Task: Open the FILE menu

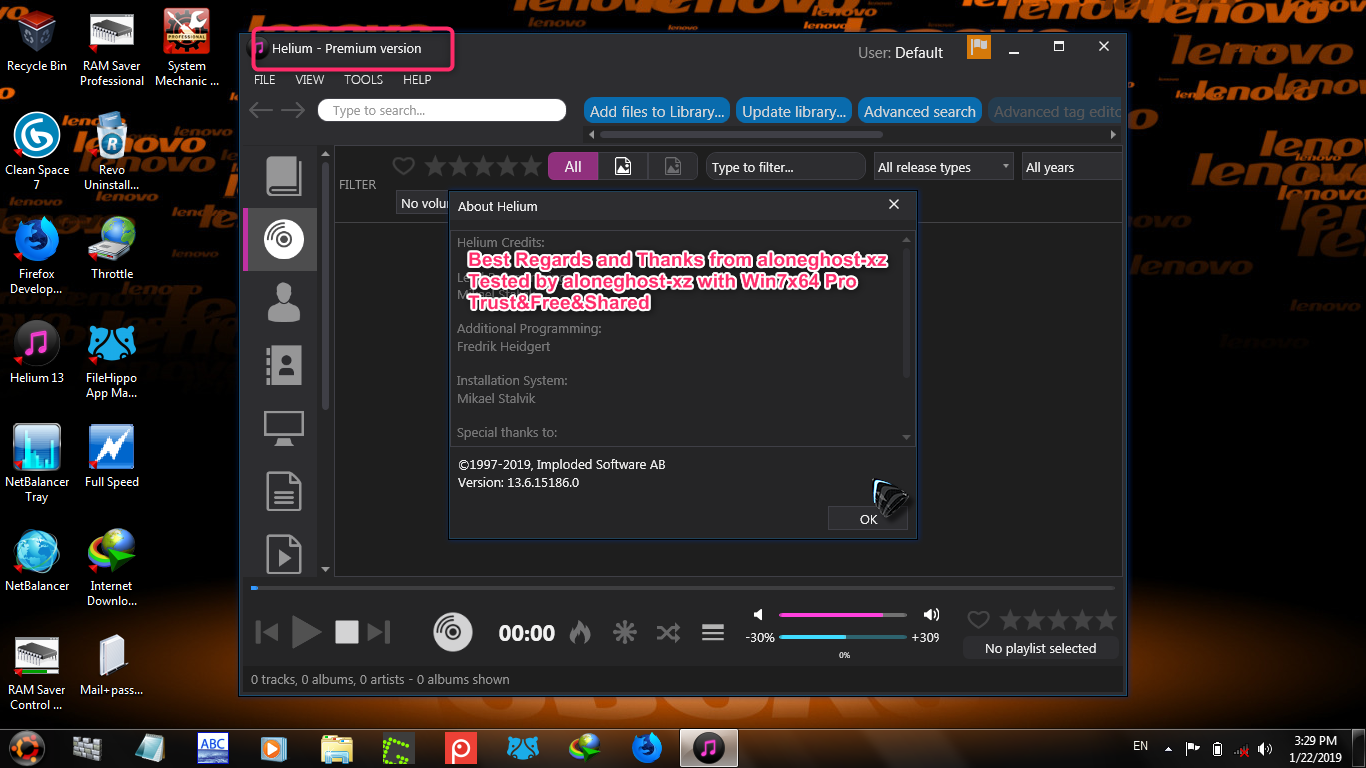Action: point(264,80)
